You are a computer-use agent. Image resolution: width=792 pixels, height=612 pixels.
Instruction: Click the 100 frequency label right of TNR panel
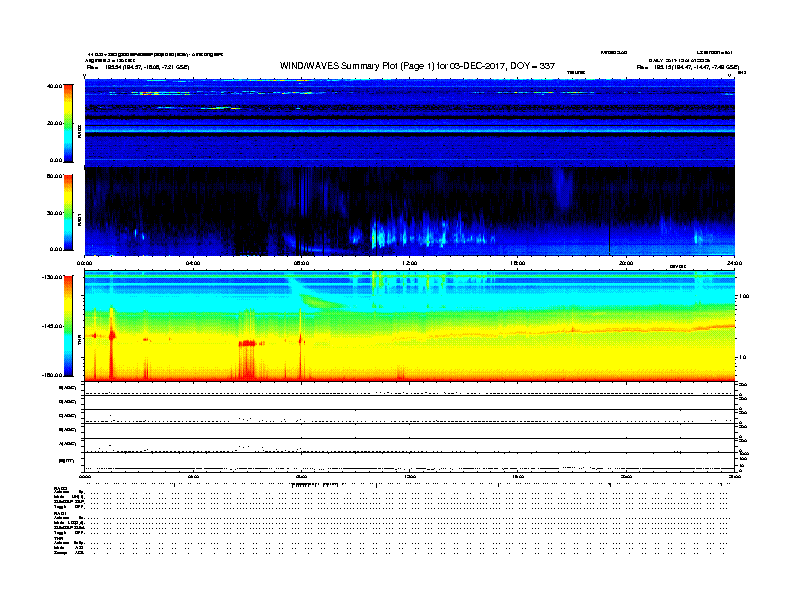[744, 296]
